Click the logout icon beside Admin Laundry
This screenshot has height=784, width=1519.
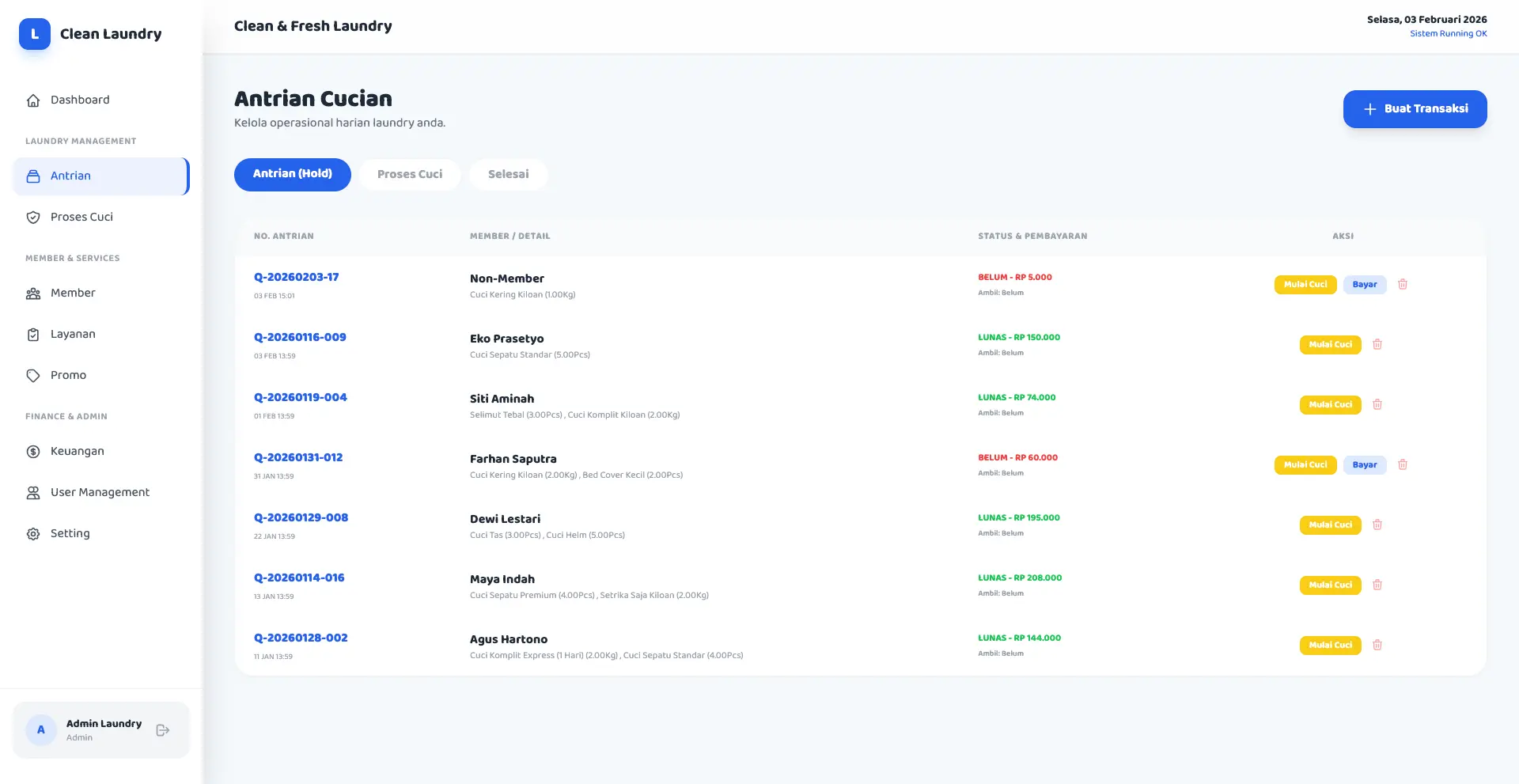pos(163,730)
